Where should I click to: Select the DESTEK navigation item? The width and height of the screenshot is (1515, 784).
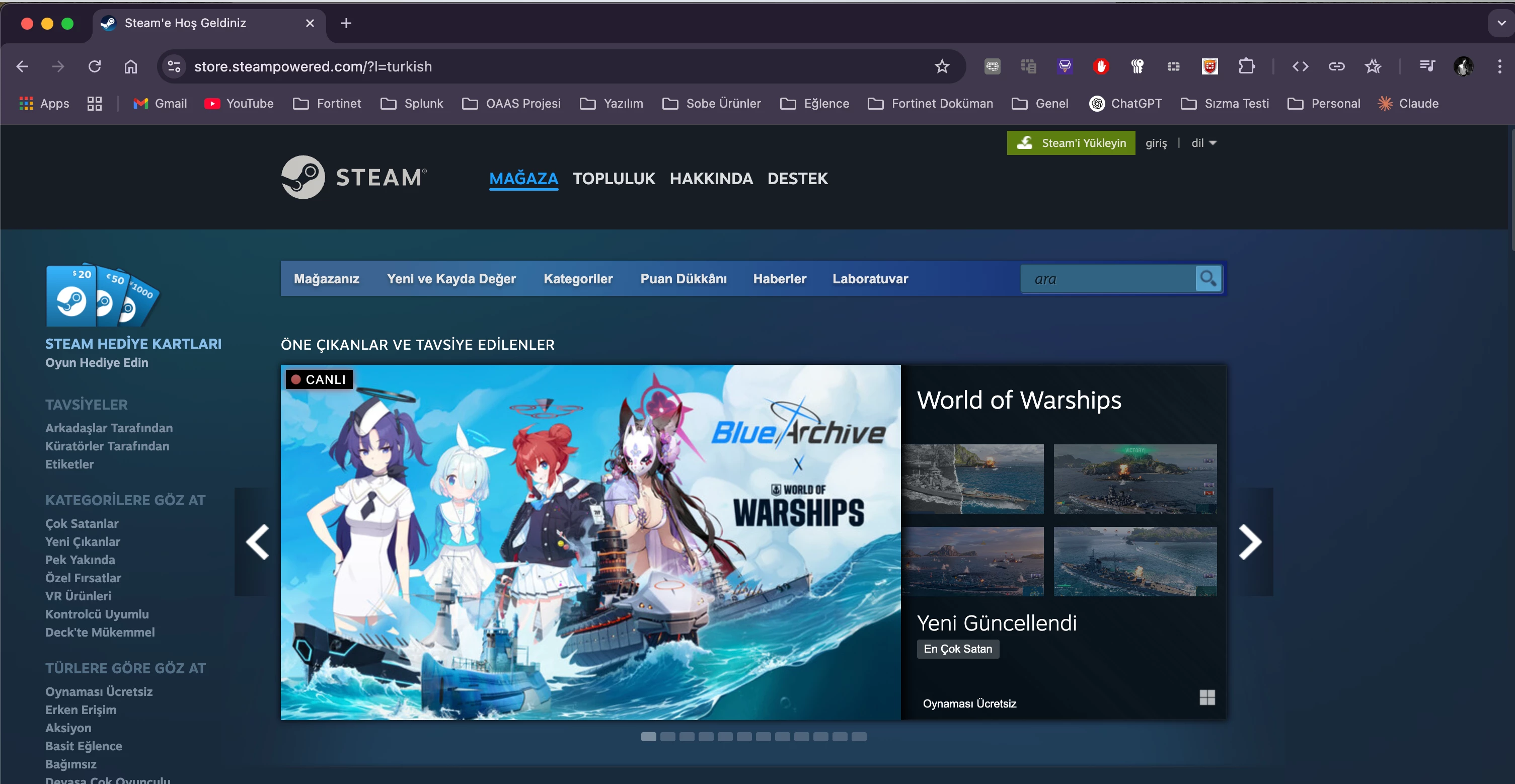pos(797,178)
